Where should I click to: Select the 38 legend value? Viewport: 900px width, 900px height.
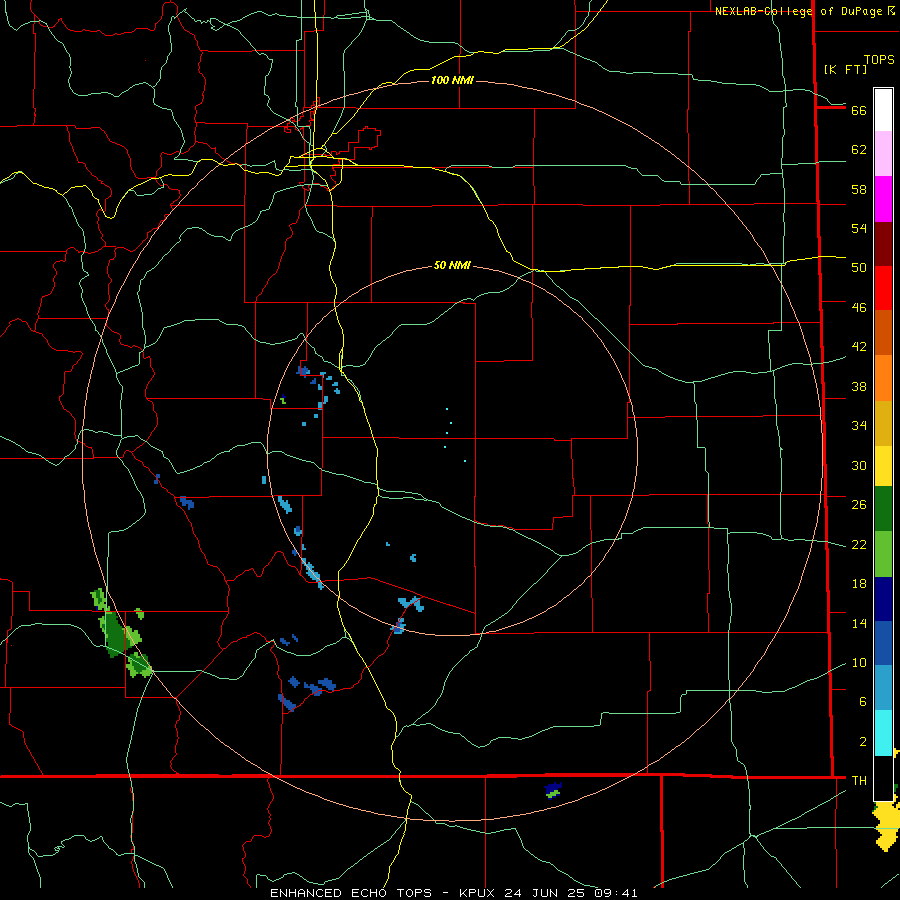pyautogui.click(x=859, y=387)
